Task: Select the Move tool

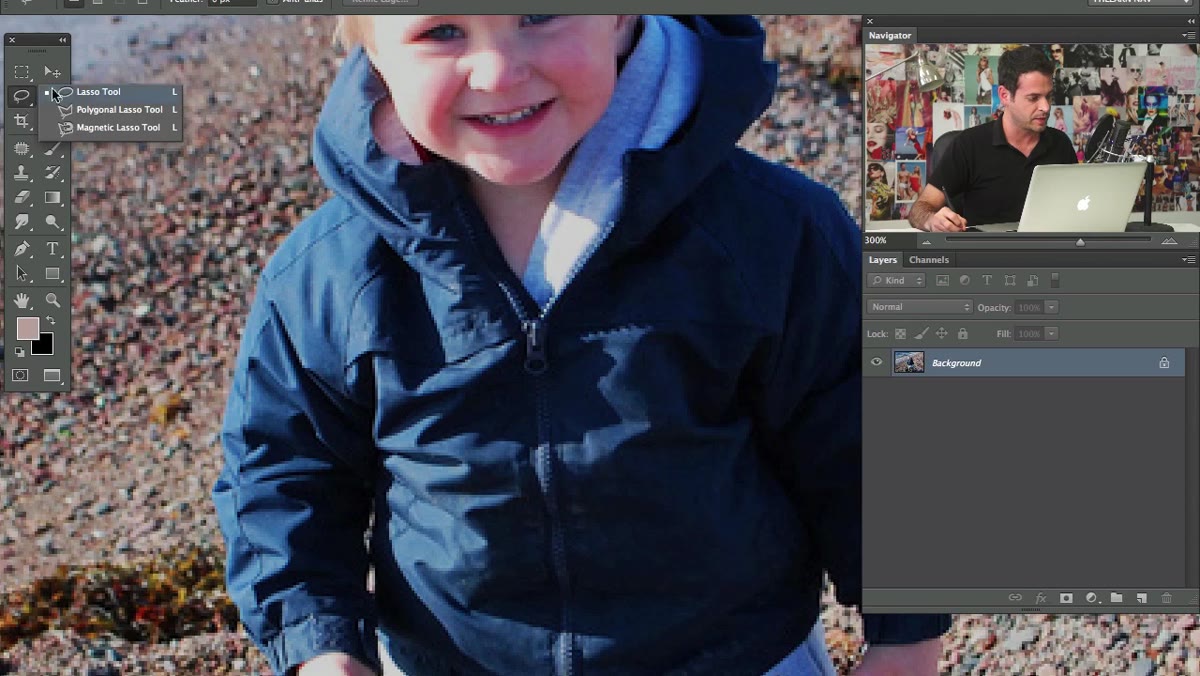Action: point(52,72)
